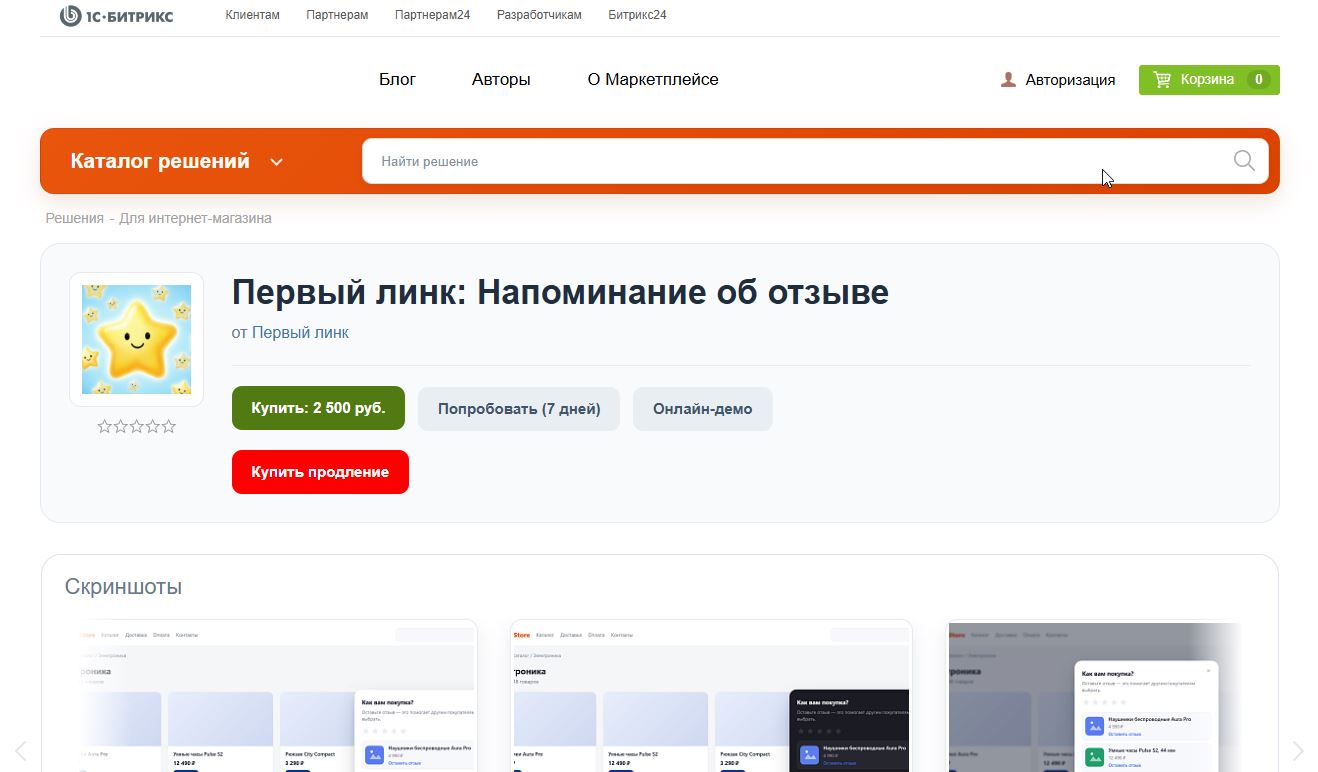Image resolution: width=1318 pixels, height=772 pixels.
Task: Click the search magnifier icon
Action: tap(1244, 161)
